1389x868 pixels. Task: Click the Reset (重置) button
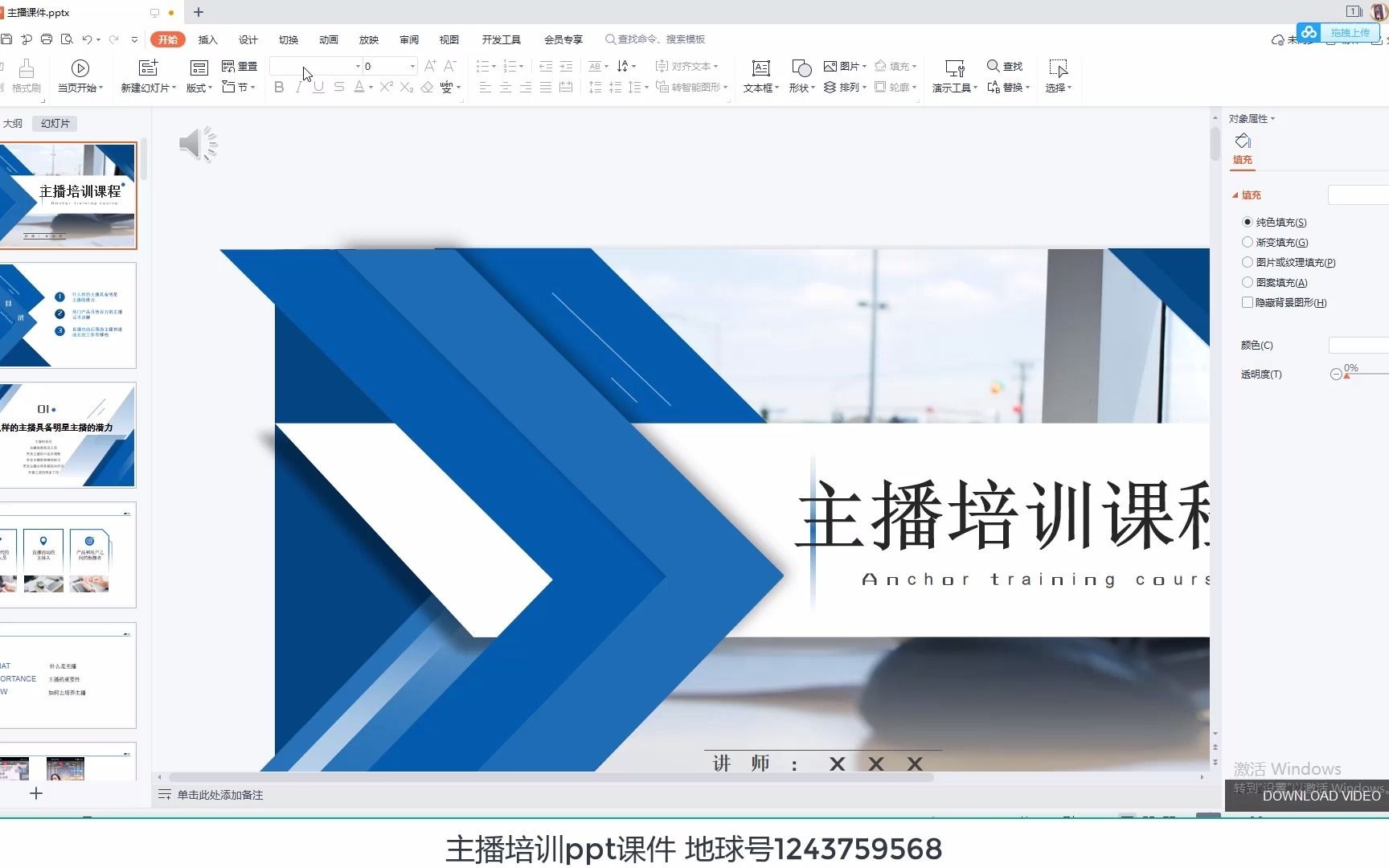240,66
